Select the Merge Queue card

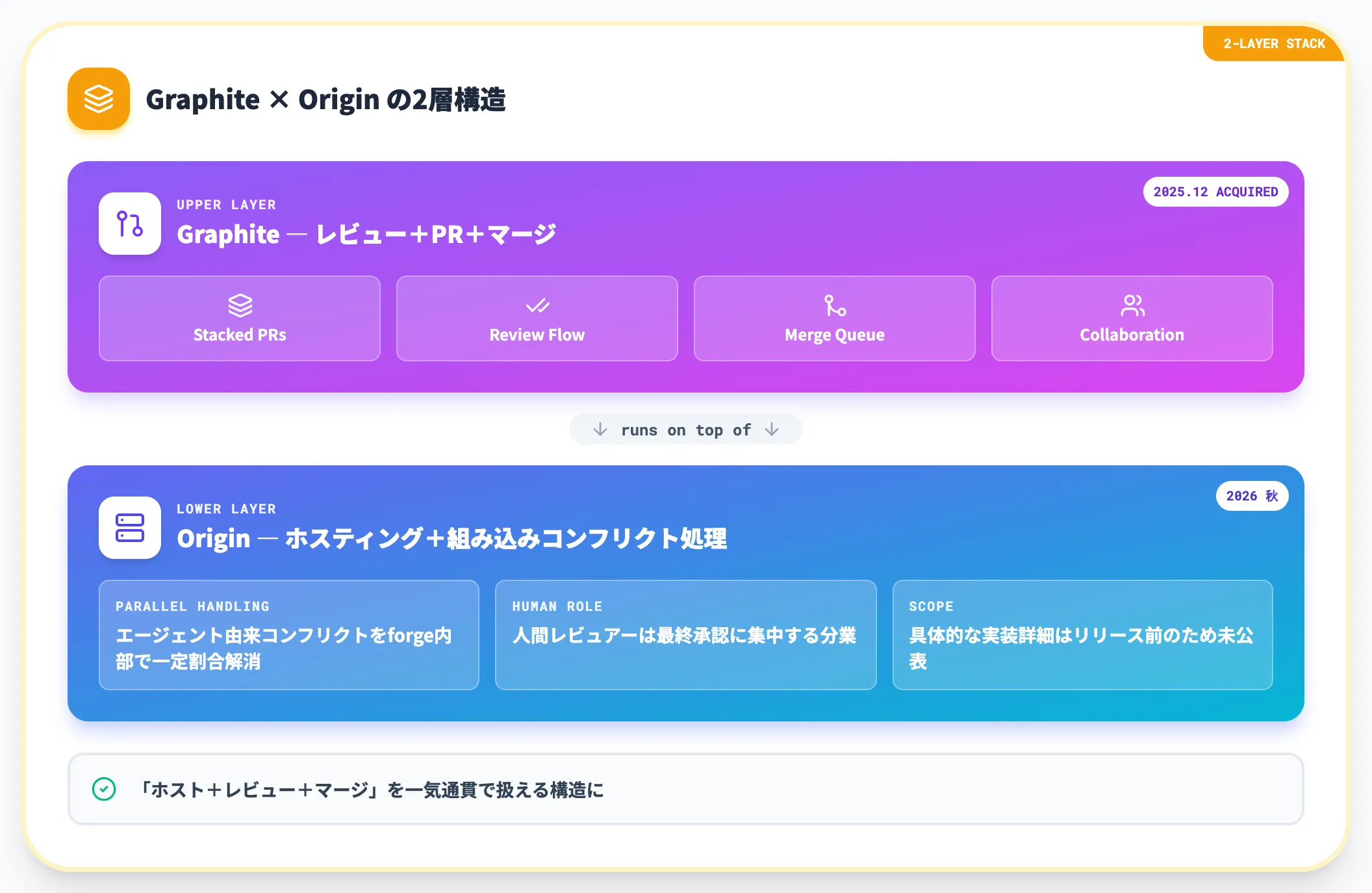835,318
